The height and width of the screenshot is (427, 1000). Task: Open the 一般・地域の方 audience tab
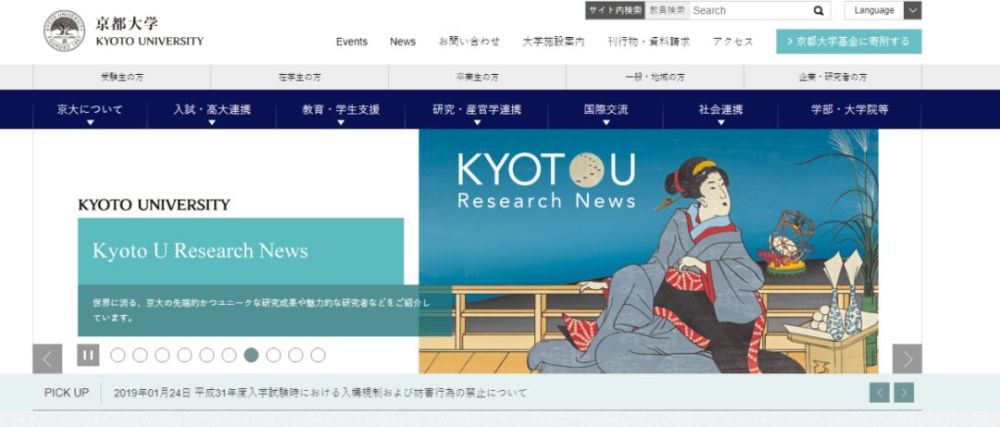655,77
